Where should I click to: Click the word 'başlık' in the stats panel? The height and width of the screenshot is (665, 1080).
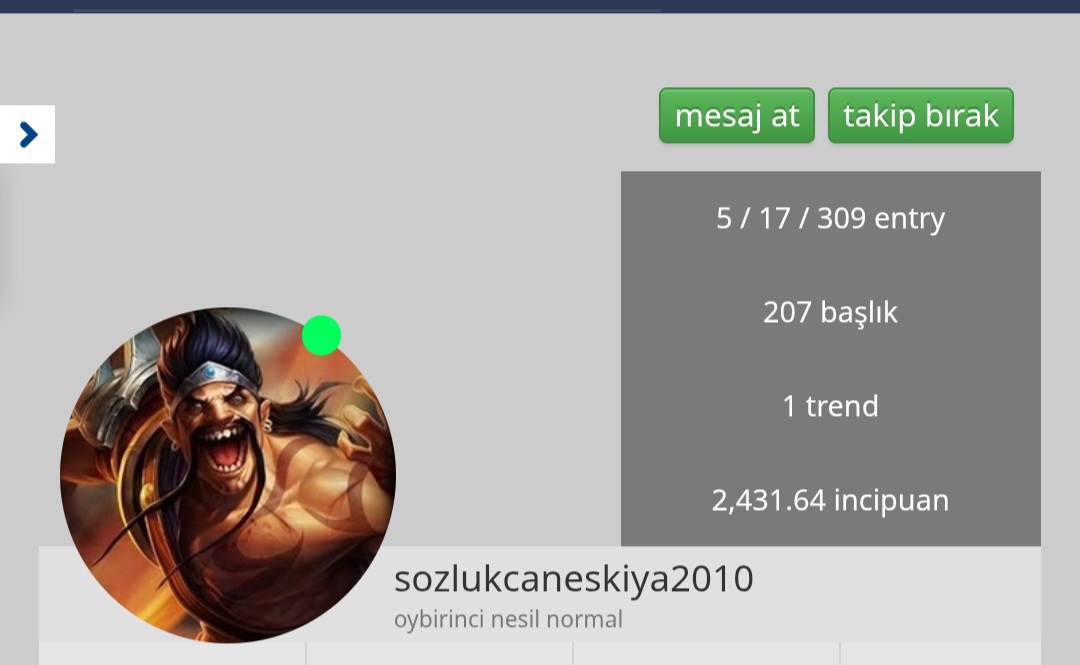859,313
